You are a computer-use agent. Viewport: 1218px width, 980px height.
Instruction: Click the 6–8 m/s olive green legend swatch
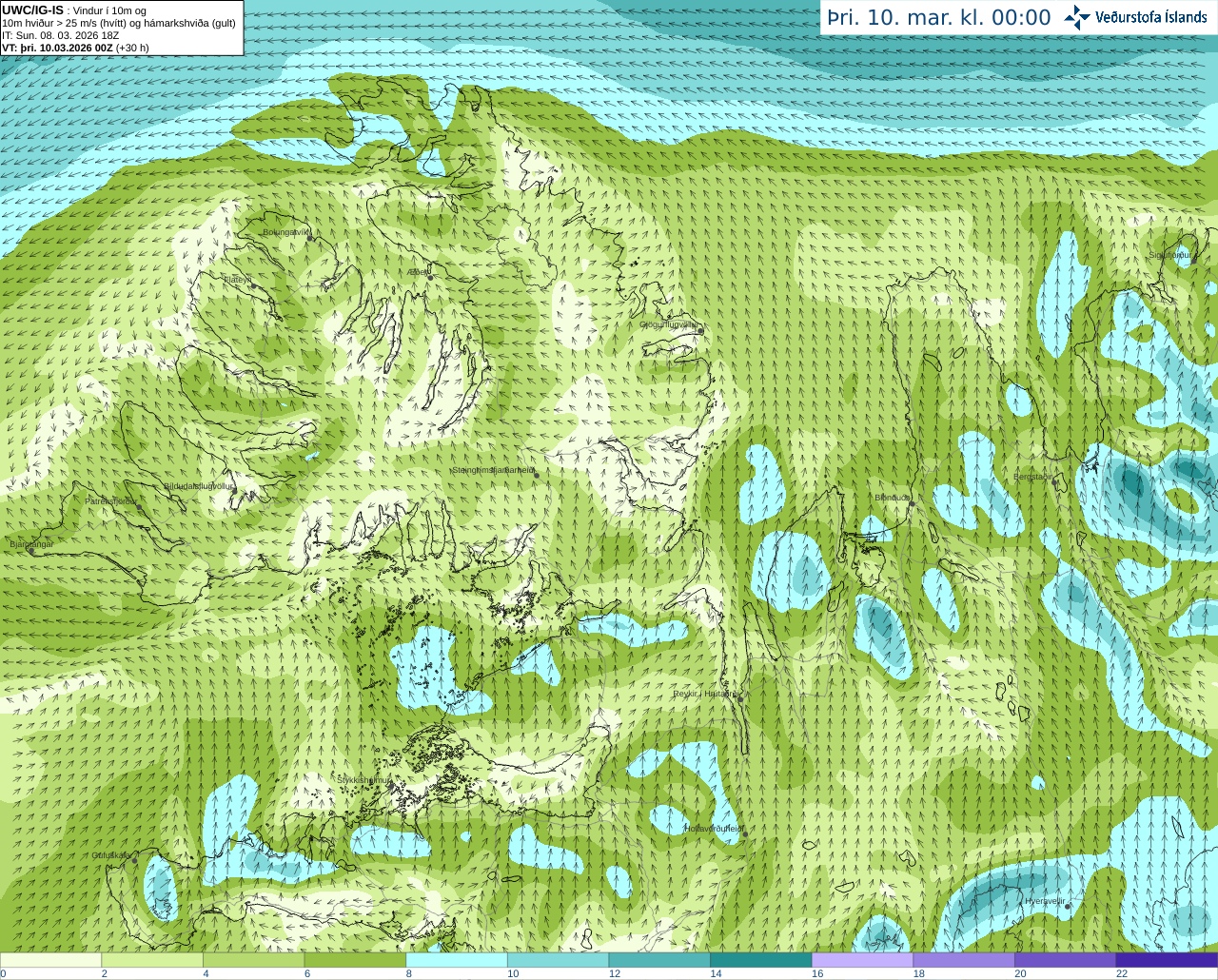click(x=355, y=960)
